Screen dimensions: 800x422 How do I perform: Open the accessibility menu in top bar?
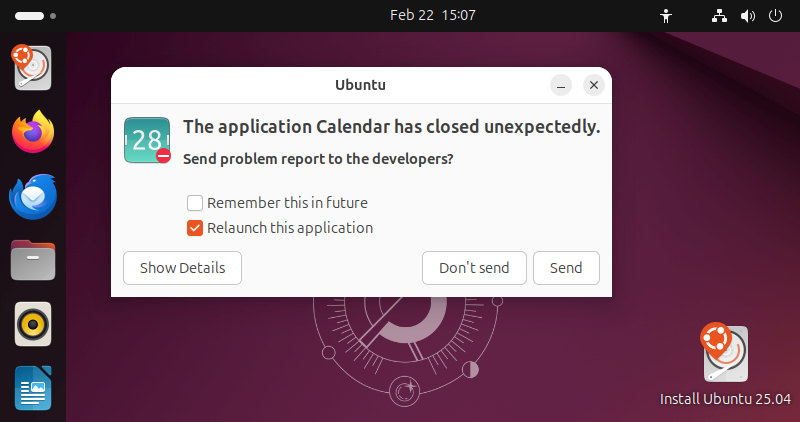tap(667, 16)
